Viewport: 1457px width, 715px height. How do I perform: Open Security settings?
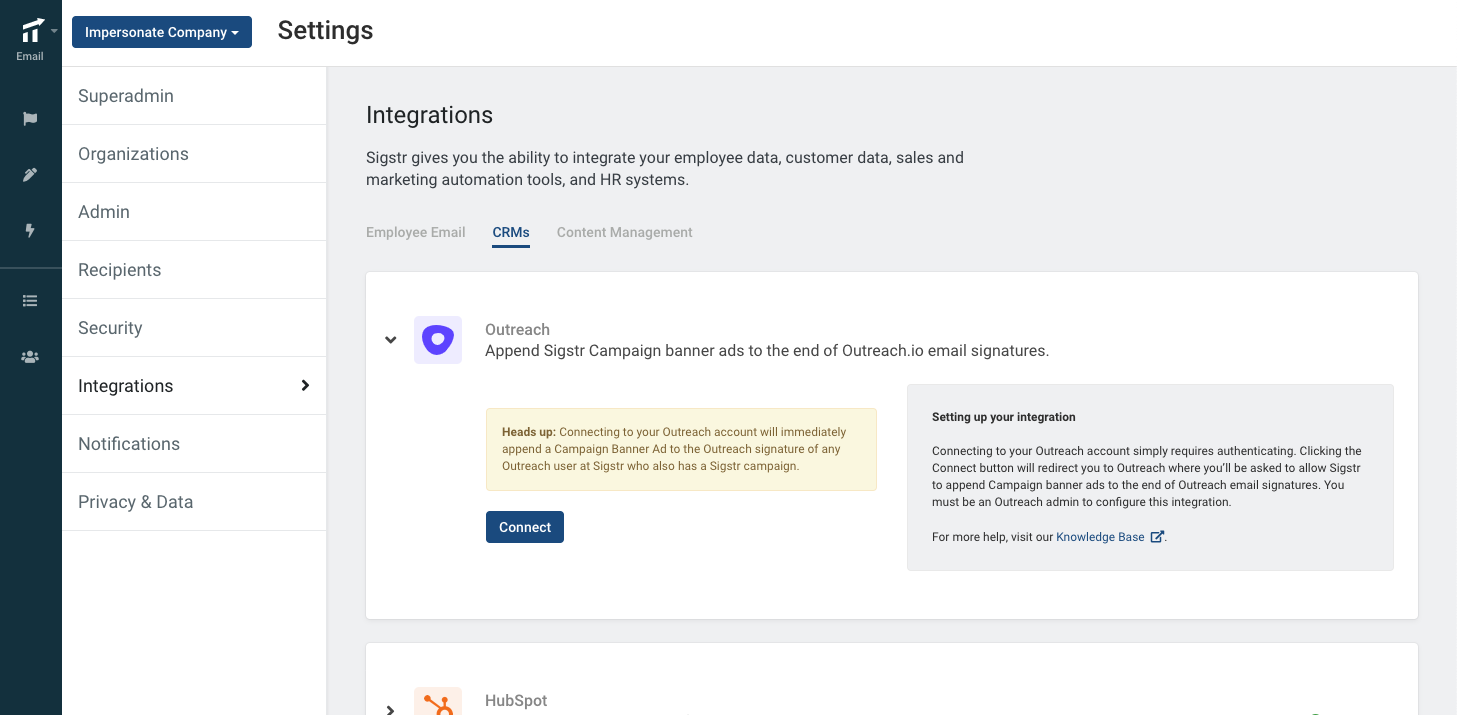[x=194, y=328]
